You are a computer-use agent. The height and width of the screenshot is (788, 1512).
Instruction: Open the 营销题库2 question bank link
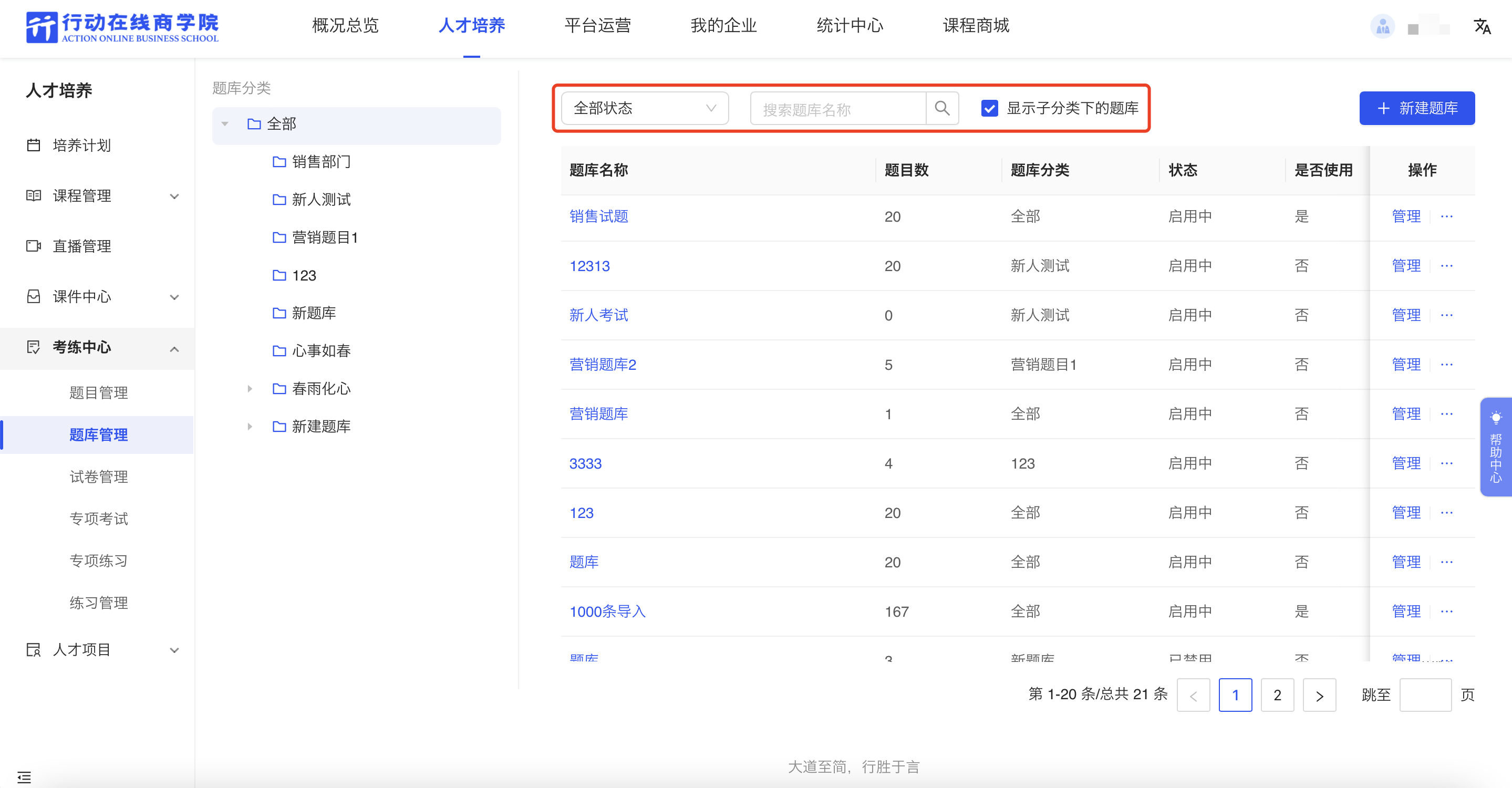(x=603, y=365)
